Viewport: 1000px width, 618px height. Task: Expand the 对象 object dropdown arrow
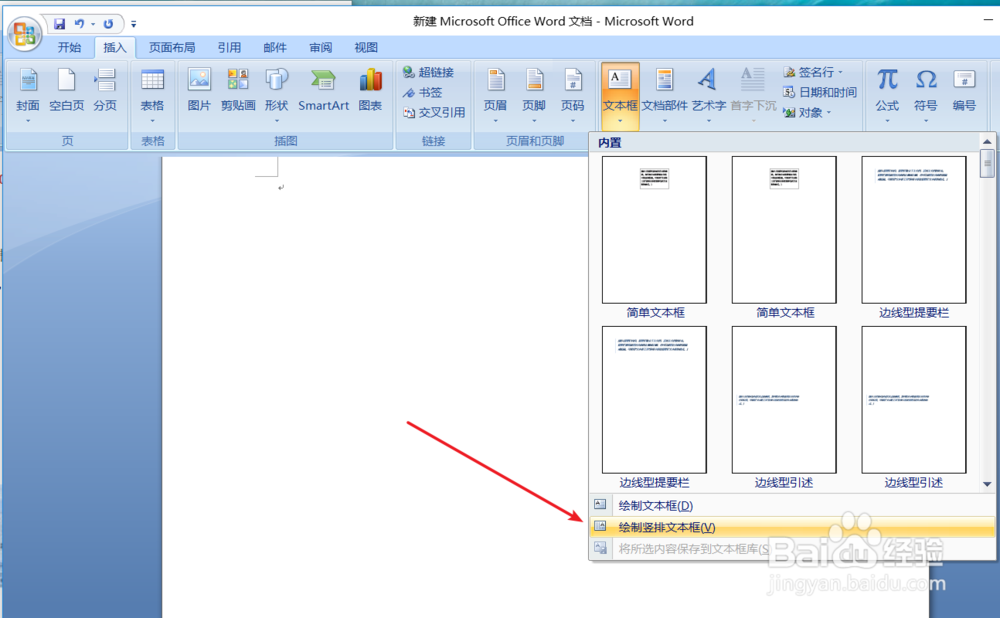click(830, 111)
